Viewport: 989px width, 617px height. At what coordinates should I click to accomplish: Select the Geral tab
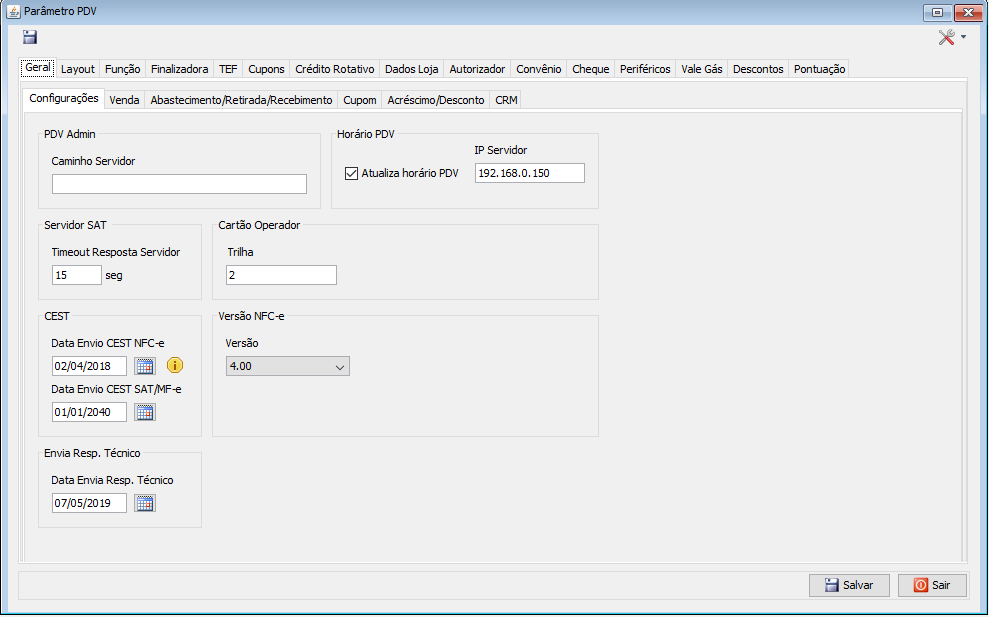(38, 68)
